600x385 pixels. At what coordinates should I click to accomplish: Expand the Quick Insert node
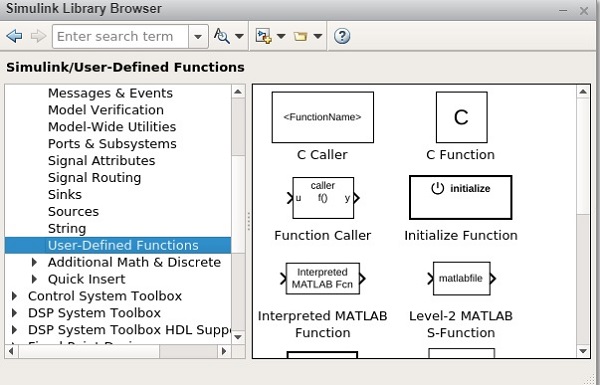click(34, 279)
